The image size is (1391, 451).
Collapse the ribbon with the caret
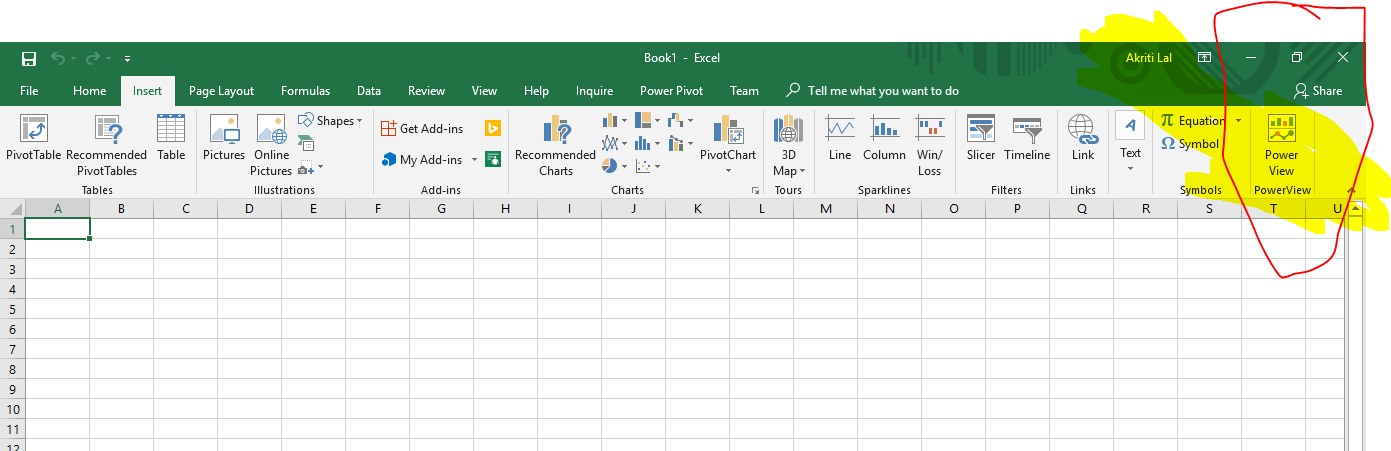point(1350,189)
